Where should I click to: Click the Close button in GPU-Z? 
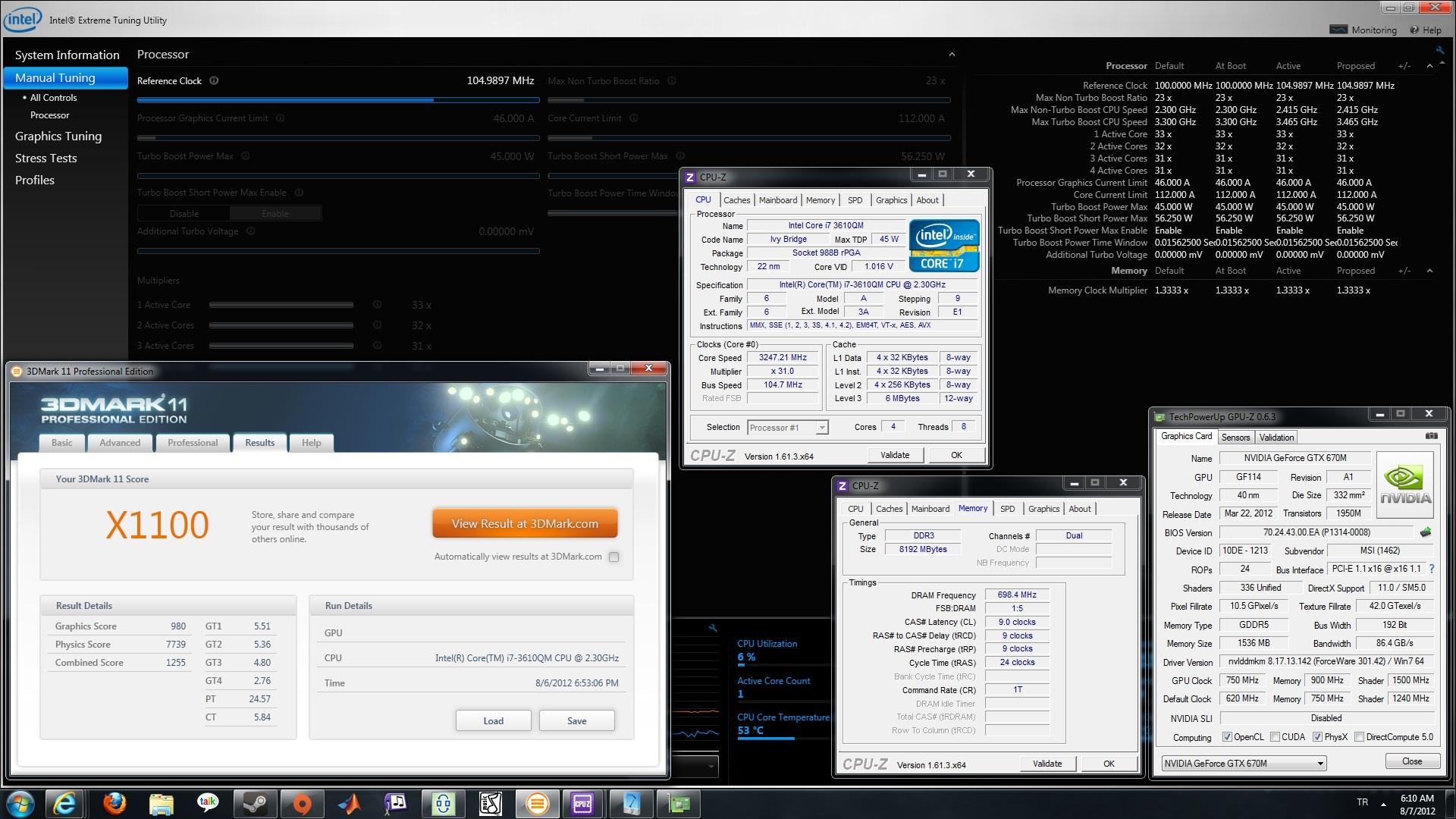(1412, 761)
